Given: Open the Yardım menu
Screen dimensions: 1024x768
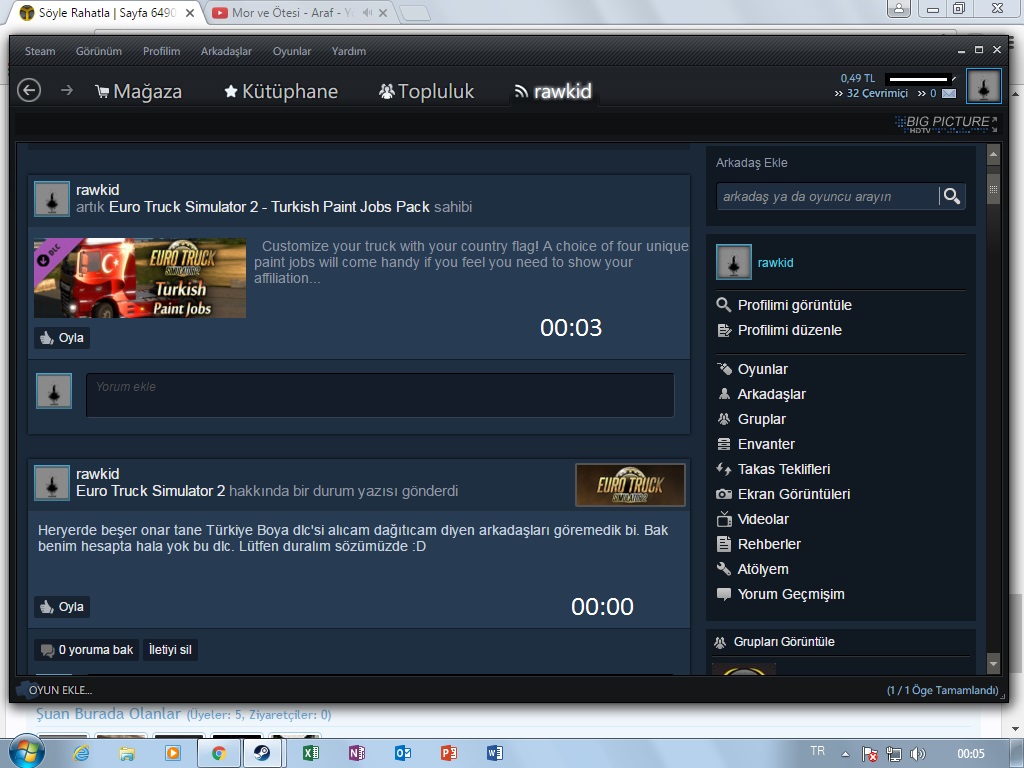Looking at the screenshot, I should pos(349,51).
